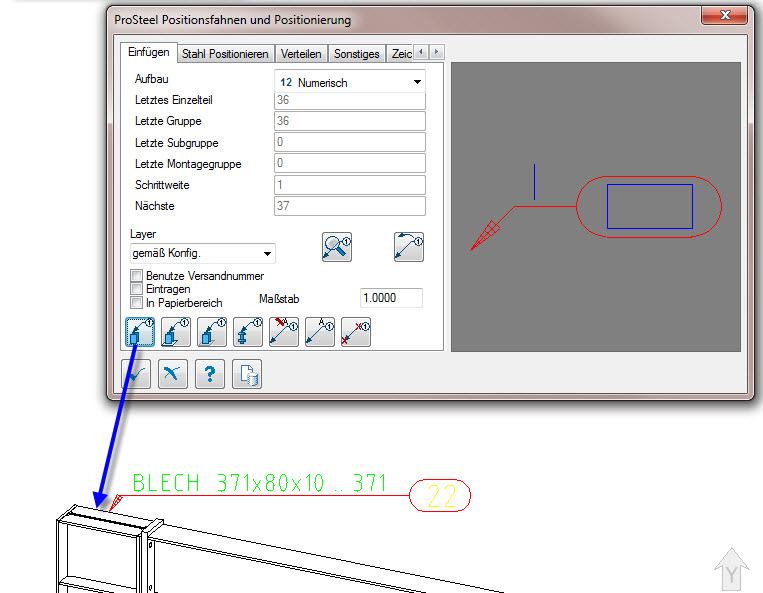Check the In Papierbereich option
Image resolution: width=763 pixels, height=593 pixels.
pos(136,303)
